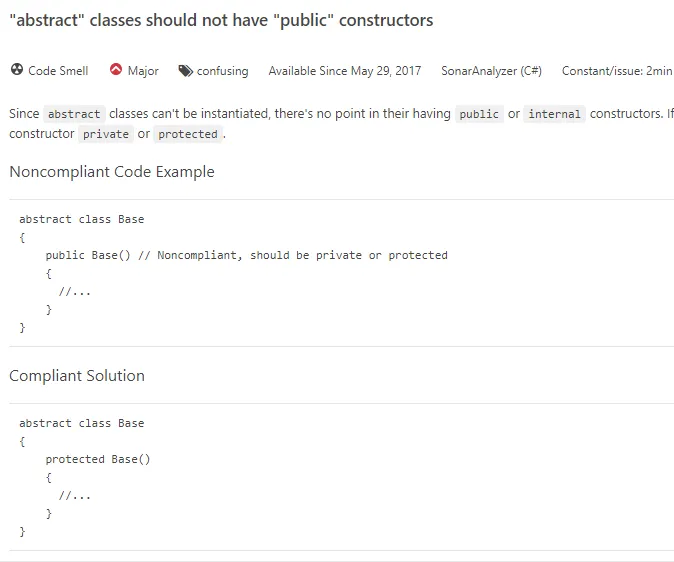Click the tags icon beside confusing
This screenshot has height=562, width=674.
185,71
